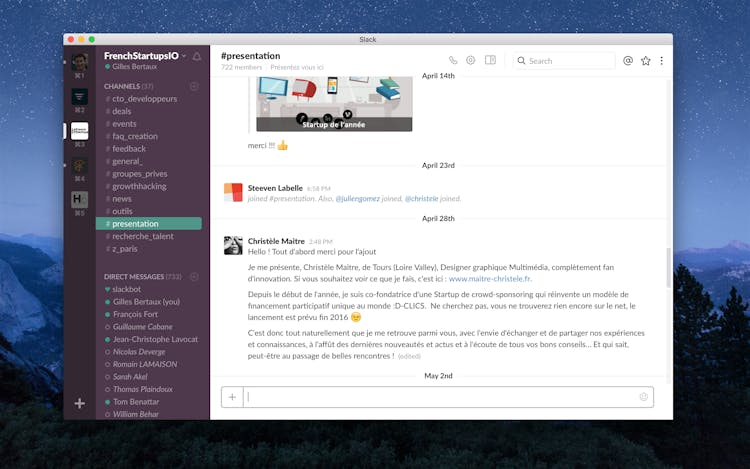The image size is (750, 469).
Task: Click the plus icon beside Channels
Action: [194, 86]
